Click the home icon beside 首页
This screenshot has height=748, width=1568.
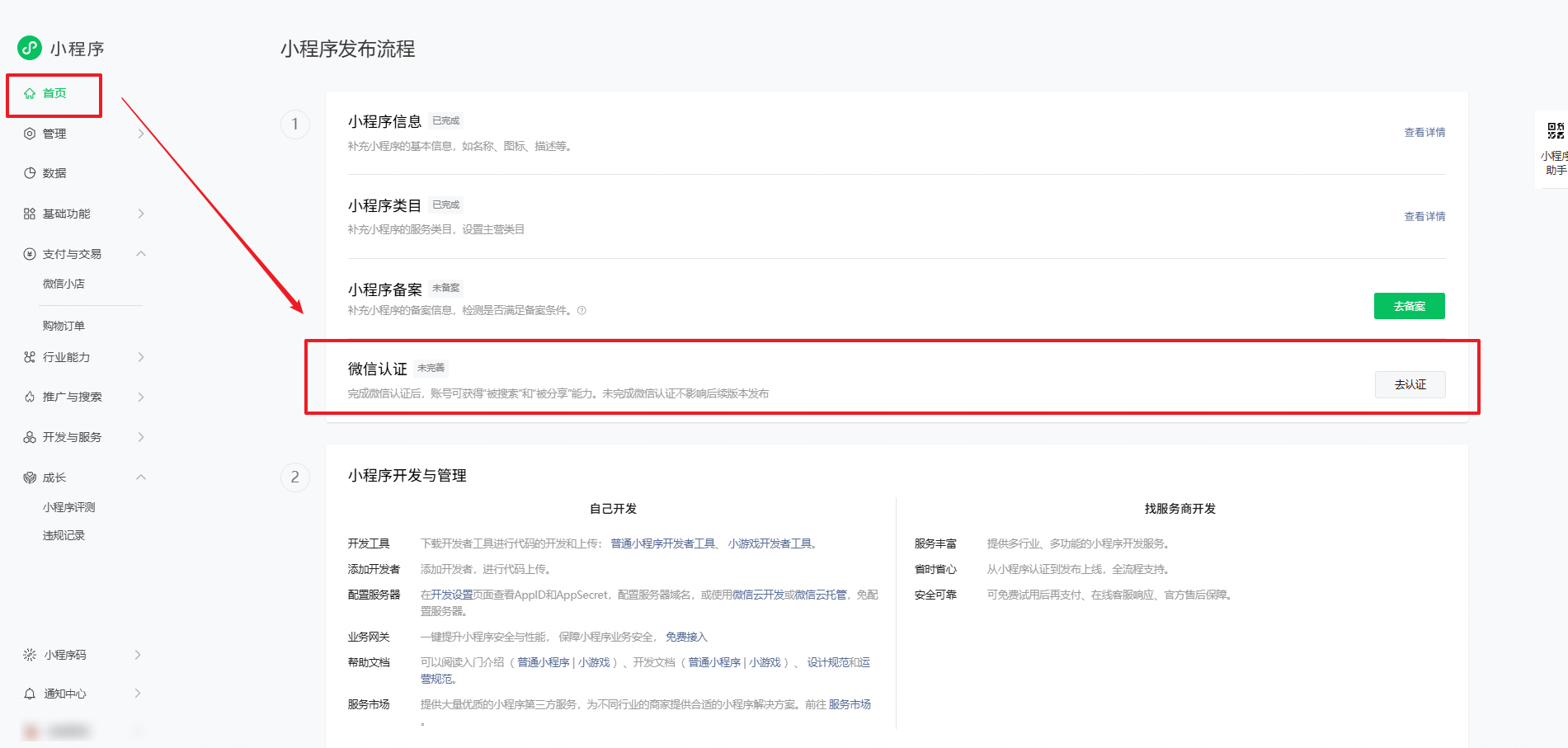(x=30, y=93)
